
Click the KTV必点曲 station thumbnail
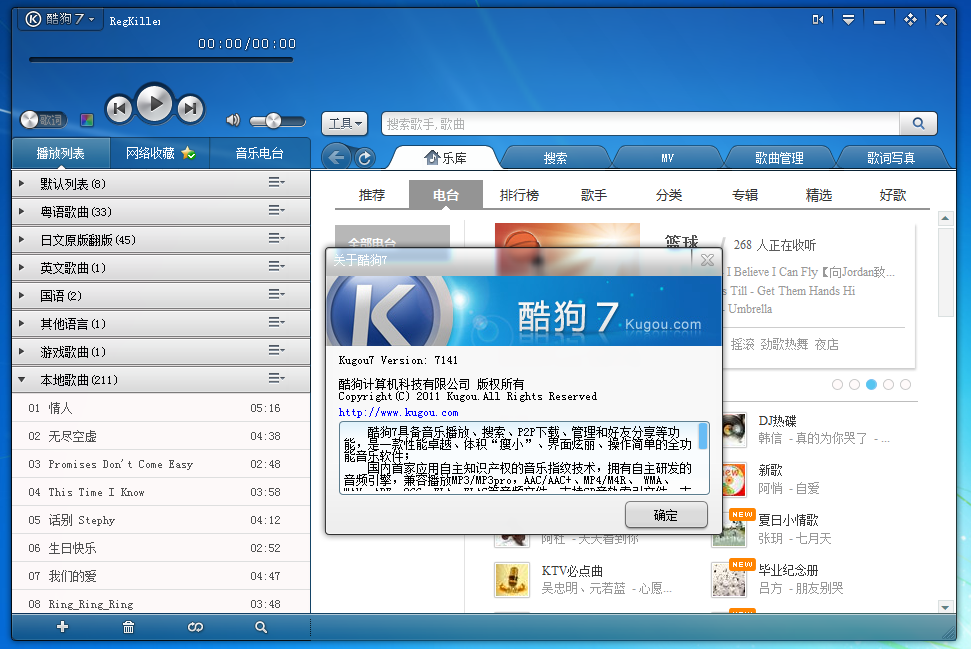coord(512,580)
